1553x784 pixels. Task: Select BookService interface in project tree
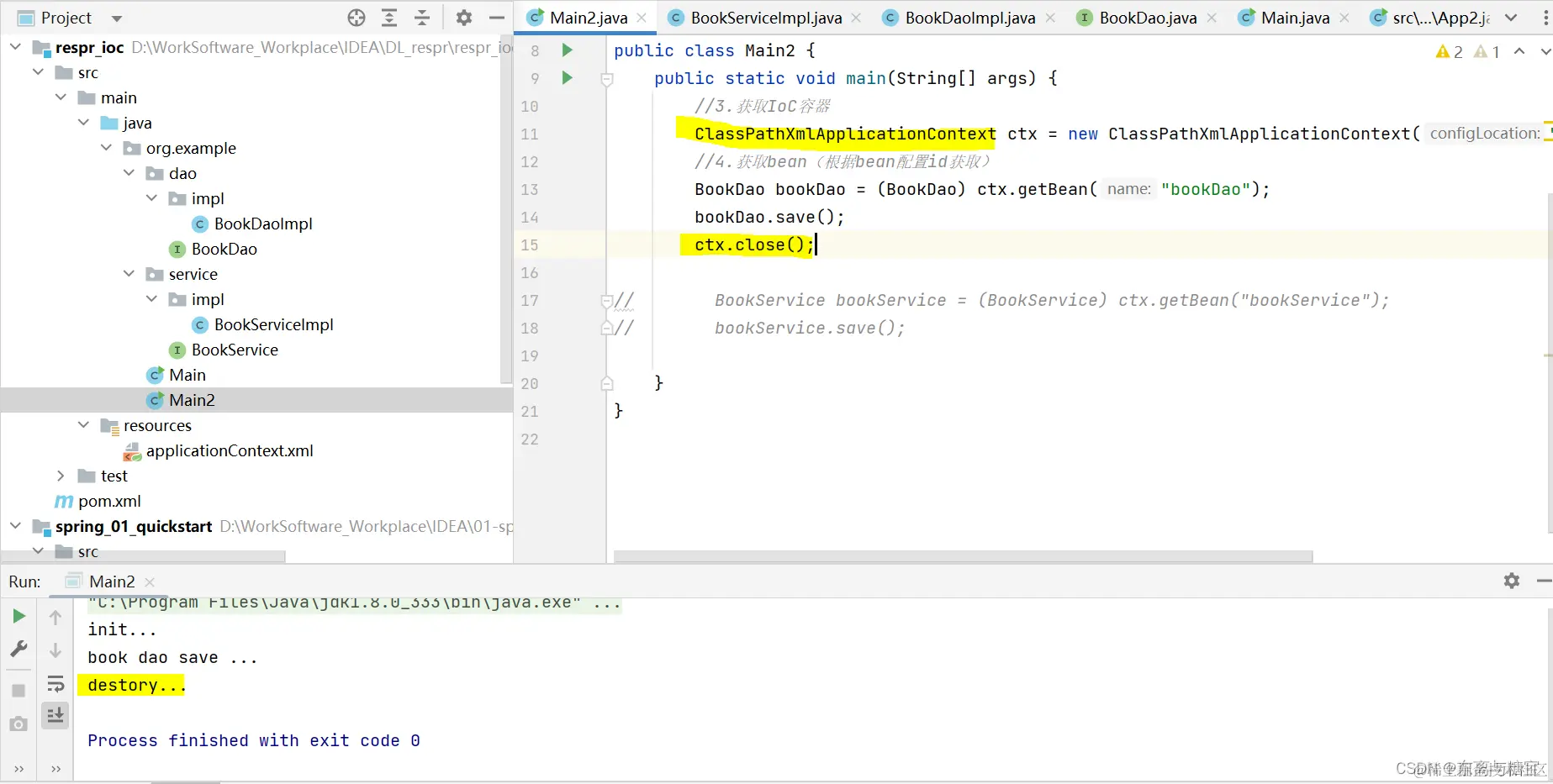click(235, 350)
